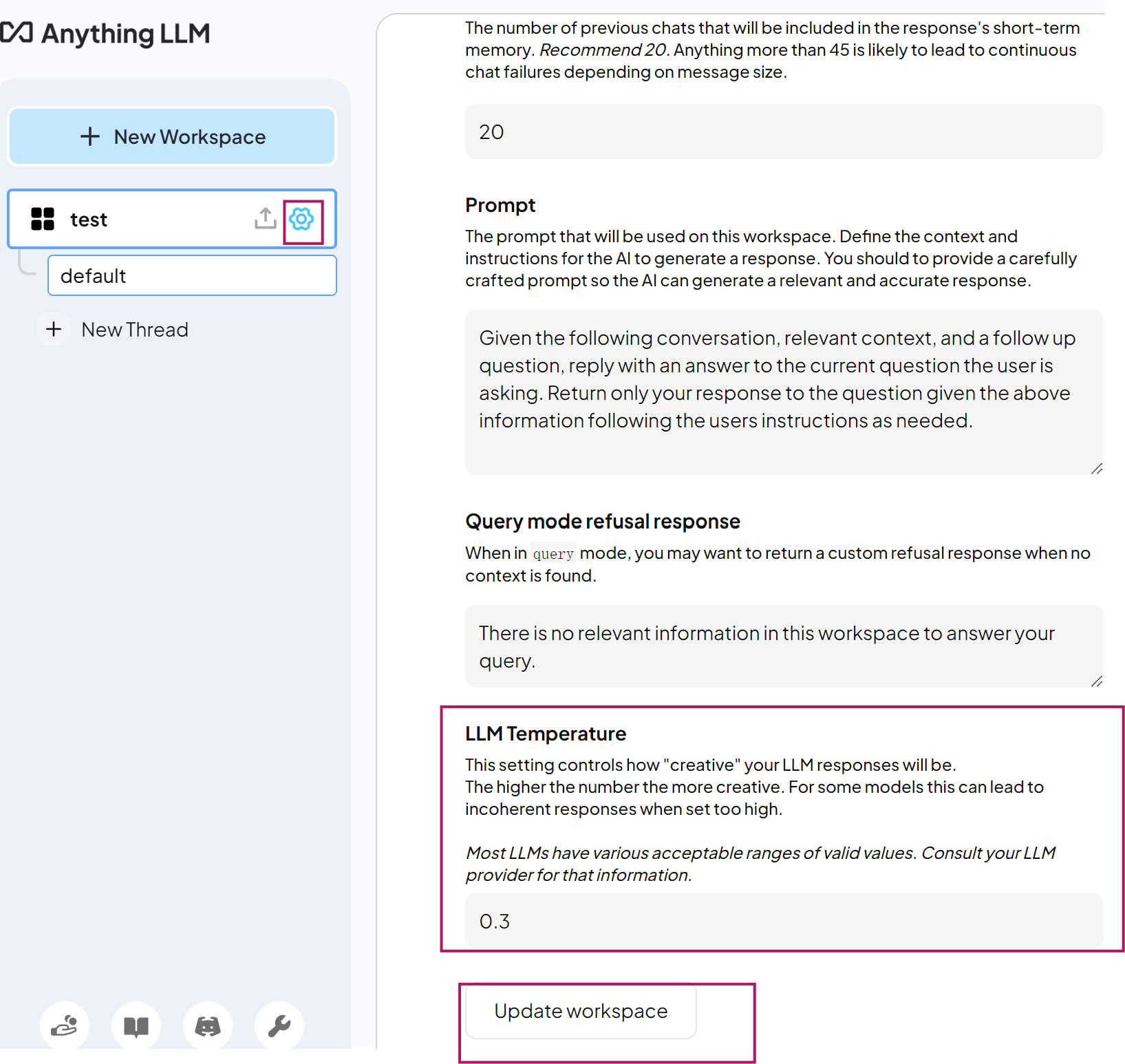This screenshot has height=1064, width=1125.
Task: Open the documentation book icon
Action: (136, 1025)
